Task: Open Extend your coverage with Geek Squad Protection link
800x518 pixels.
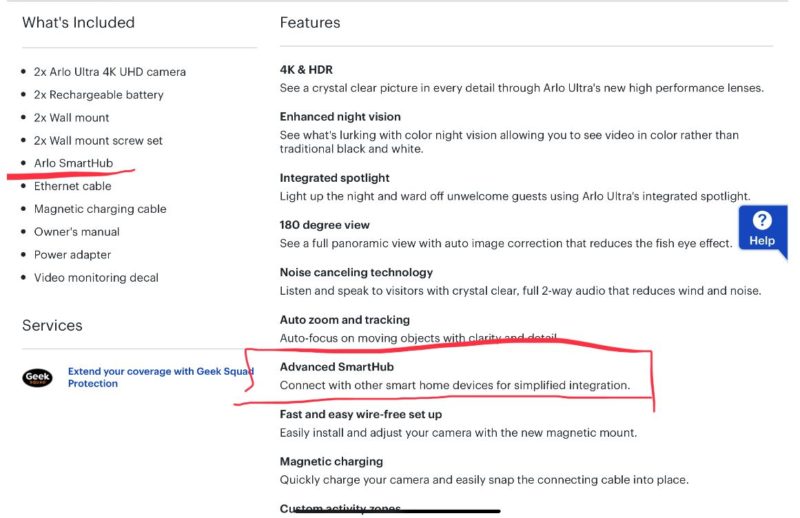Action: click(x=161, y=377)
